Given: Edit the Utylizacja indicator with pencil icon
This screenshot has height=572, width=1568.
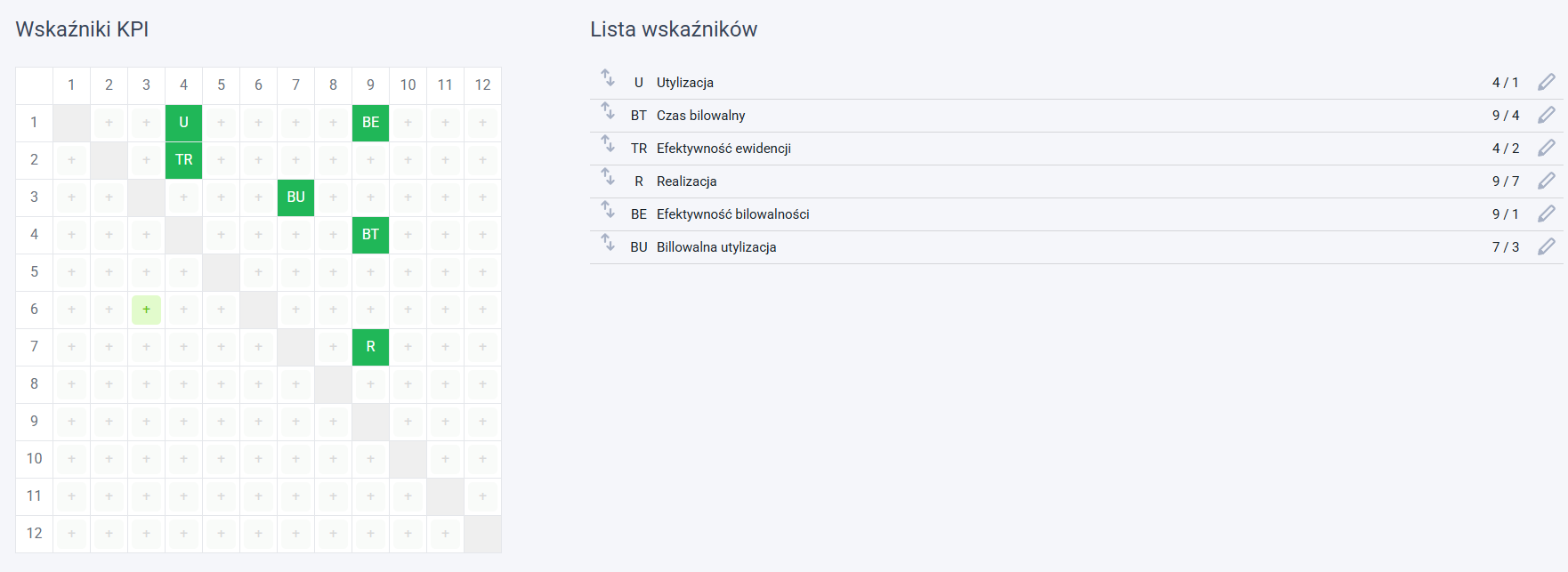Looking at the screenshot, I should tap(1547, 82).
